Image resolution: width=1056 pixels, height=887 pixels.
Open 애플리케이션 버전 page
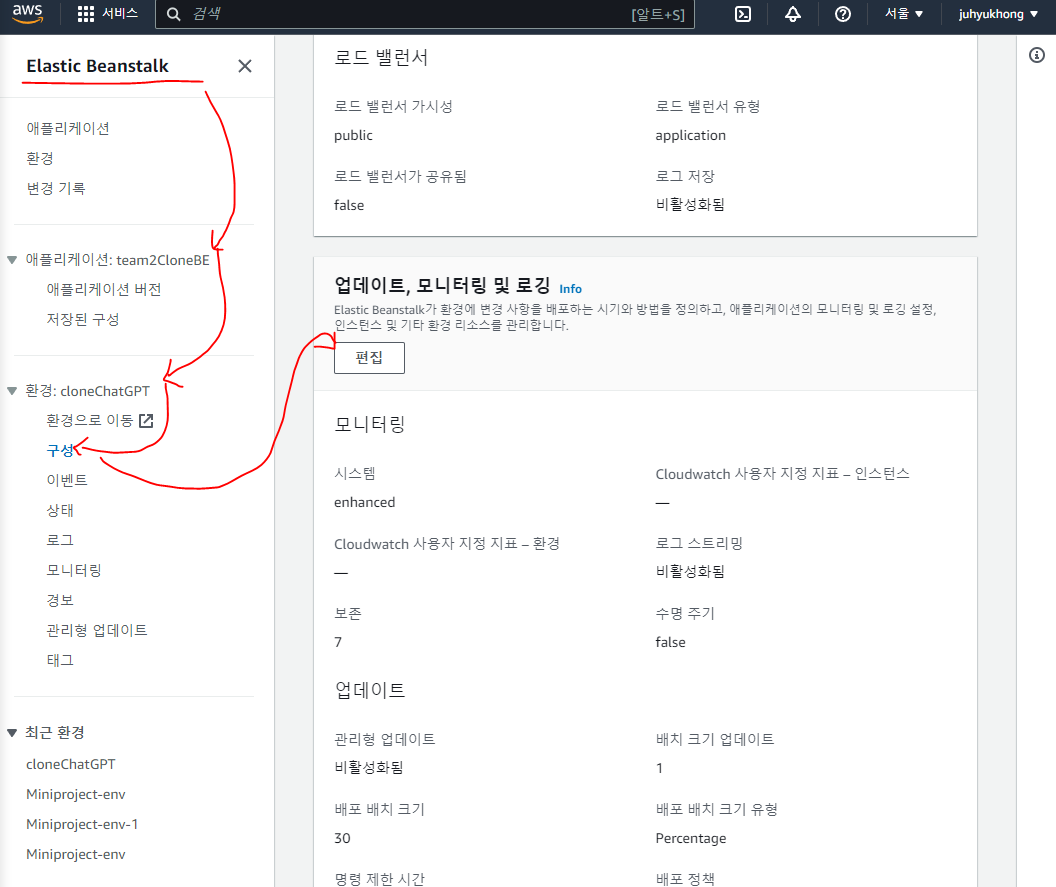[x=104, y=290]
